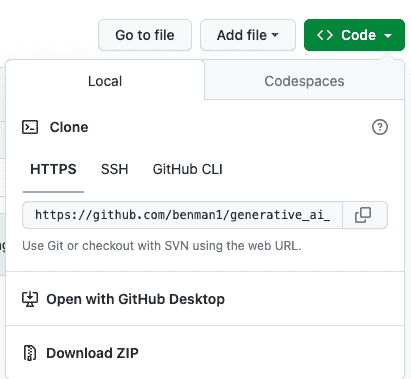Select the HTTPS clone option
This screenshot has height=379, width=411.
pos(53,169)
